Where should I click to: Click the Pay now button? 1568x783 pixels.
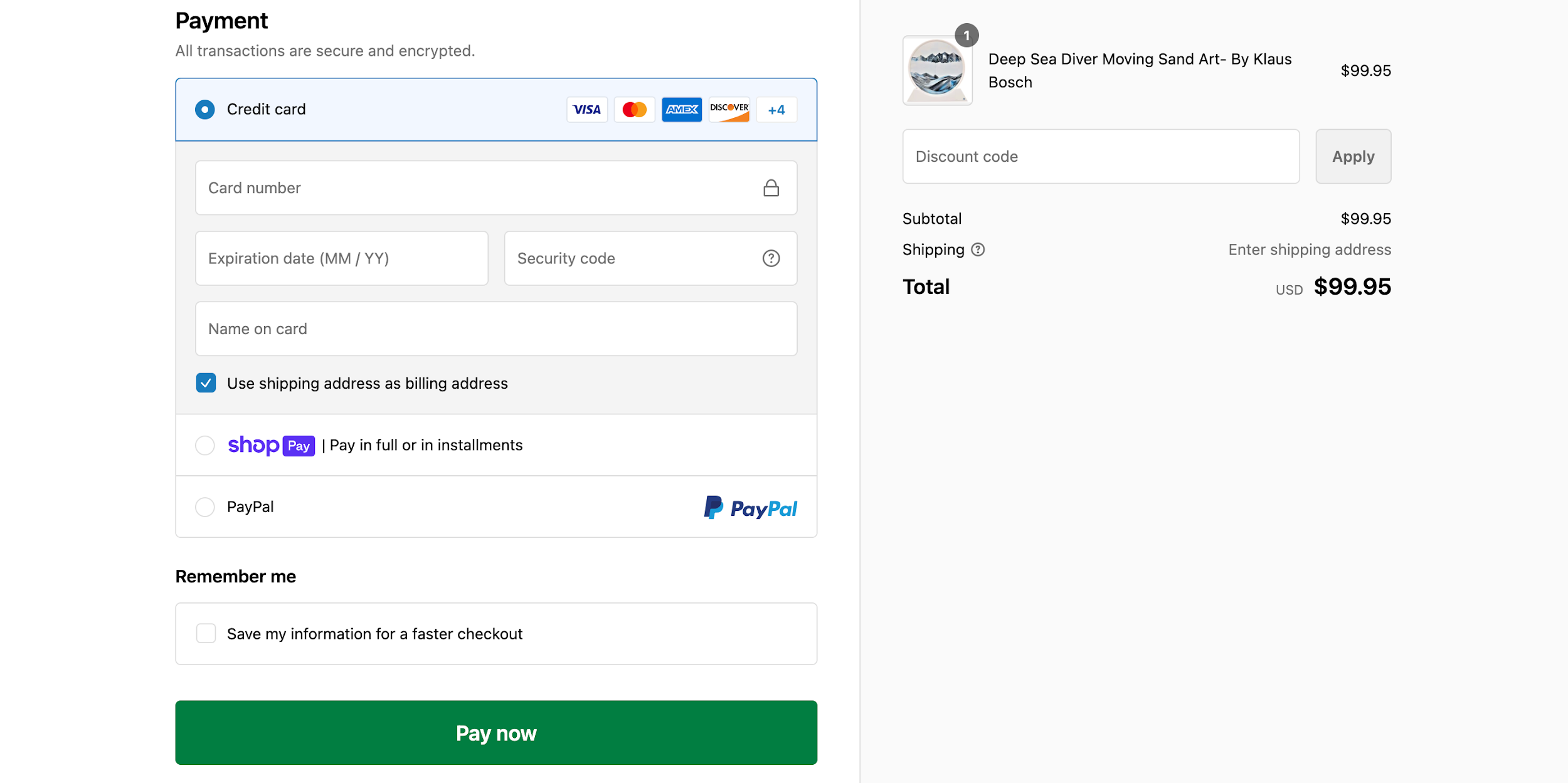(496, 732)
